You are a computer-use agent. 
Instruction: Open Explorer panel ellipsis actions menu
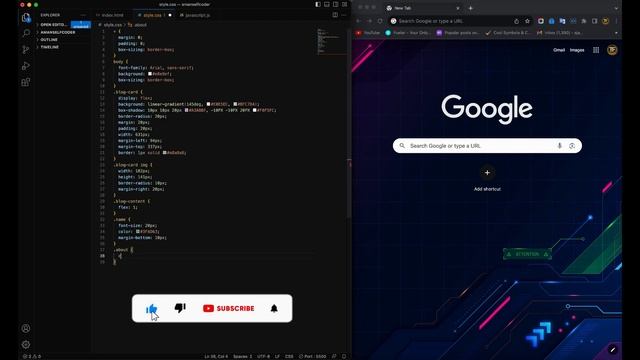(83, 15)
